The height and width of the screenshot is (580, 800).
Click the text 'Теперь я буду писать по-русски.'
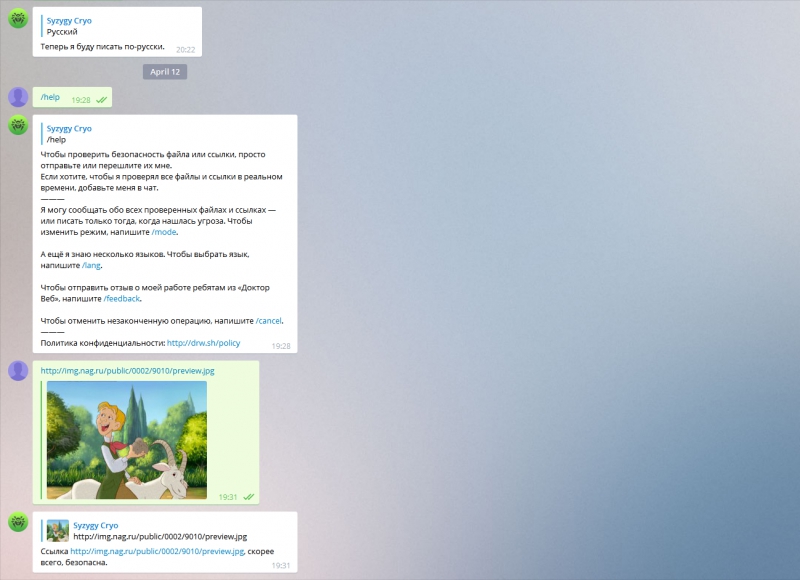[103, 47]
